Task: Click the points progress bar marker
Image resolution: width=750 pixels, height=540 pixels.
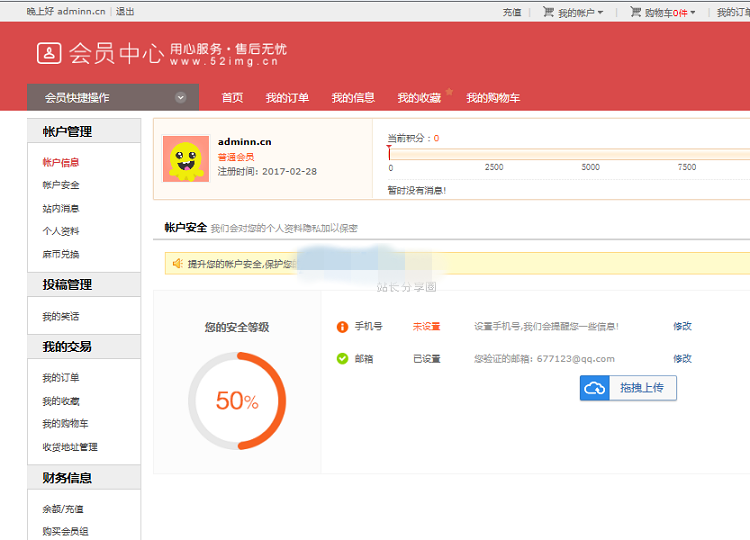Action: pos(389,153)
